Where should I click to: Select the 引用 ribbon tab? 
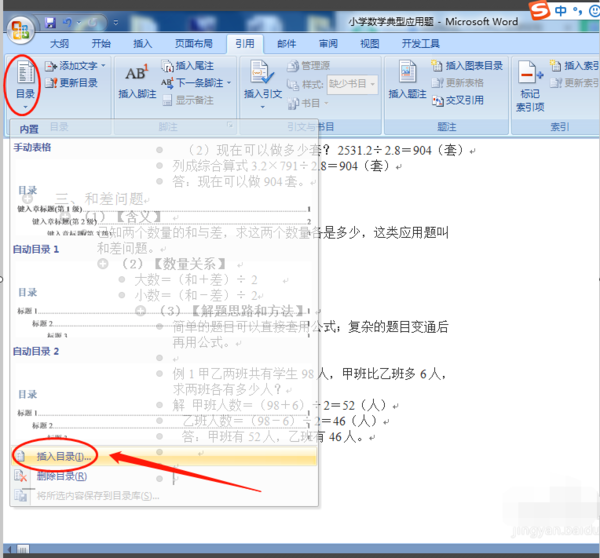[245, 44]
